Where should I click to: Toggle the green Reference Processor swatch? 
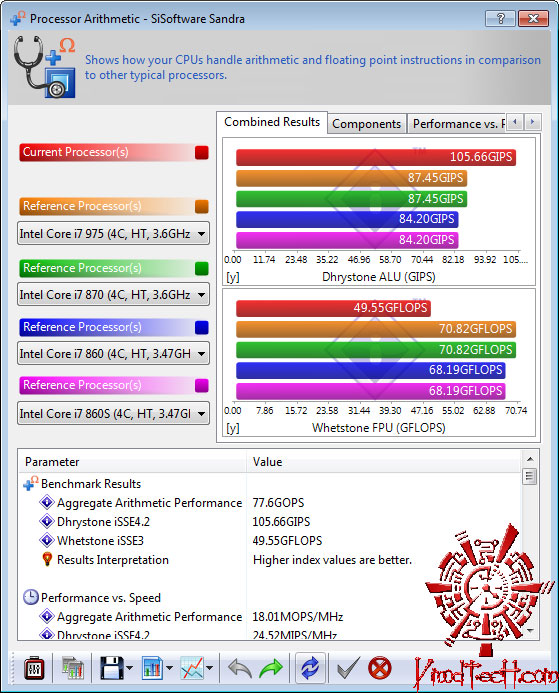202,268
